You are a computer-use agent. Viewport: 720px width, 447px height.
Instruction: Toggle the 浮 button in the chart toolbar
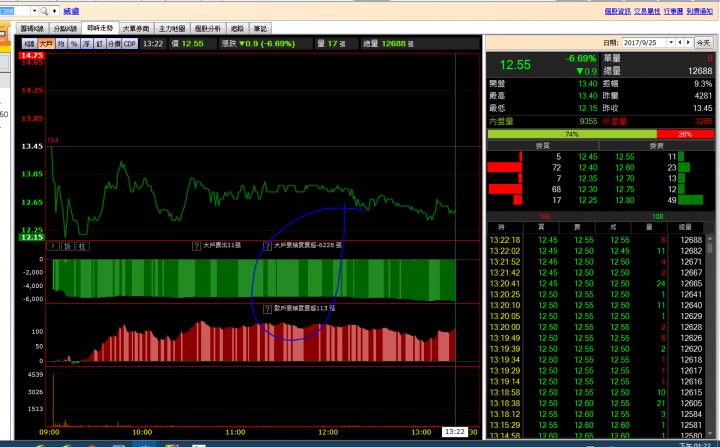(x=86, y=44)
